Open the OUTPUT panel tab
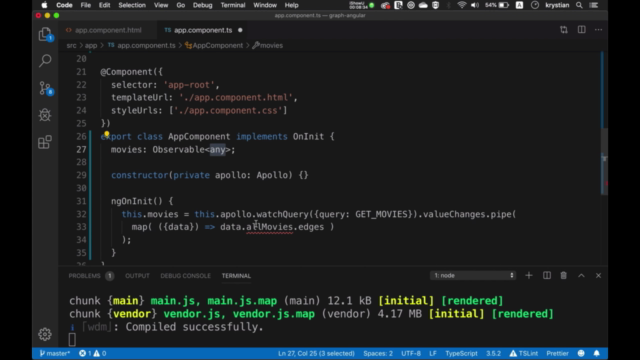 click(x=137, y=276)
